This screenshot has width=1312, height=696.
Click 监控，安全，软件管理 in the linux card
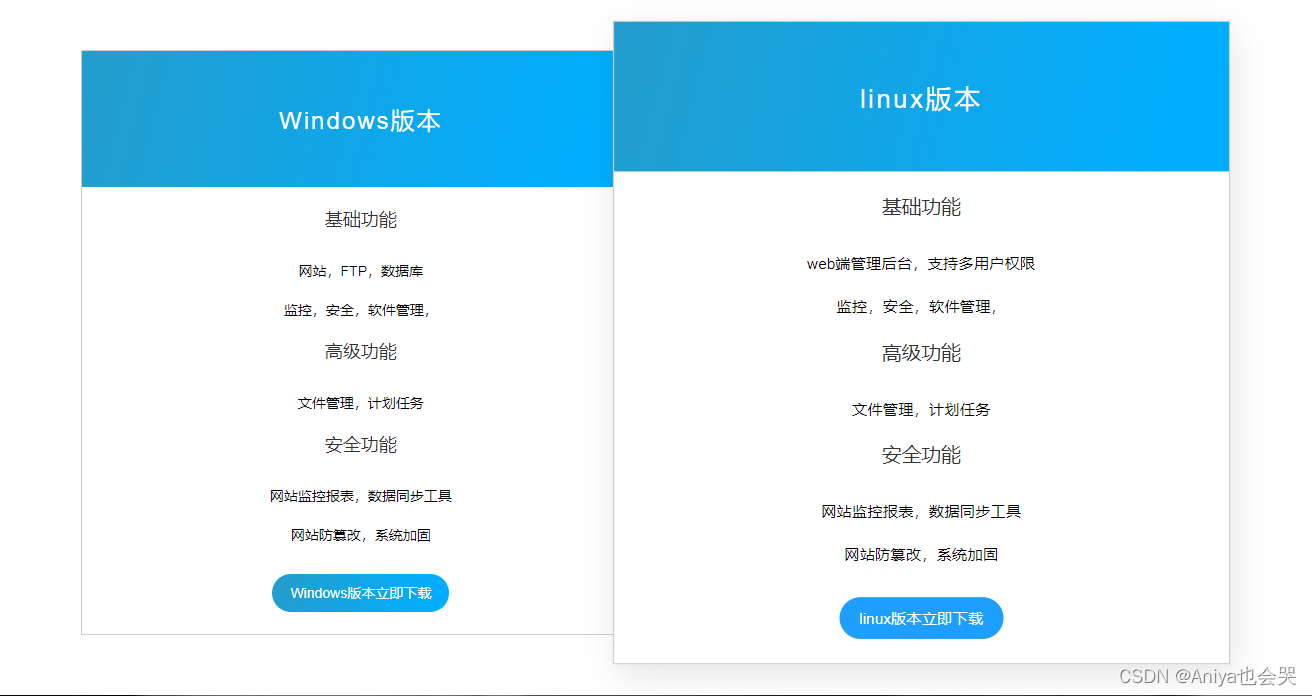[917, 307]
